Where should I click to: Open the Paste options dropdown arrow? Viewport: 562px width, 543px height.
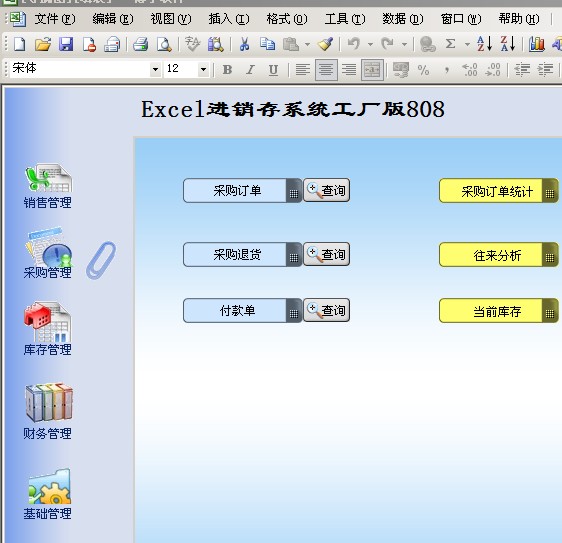point(307,45)
